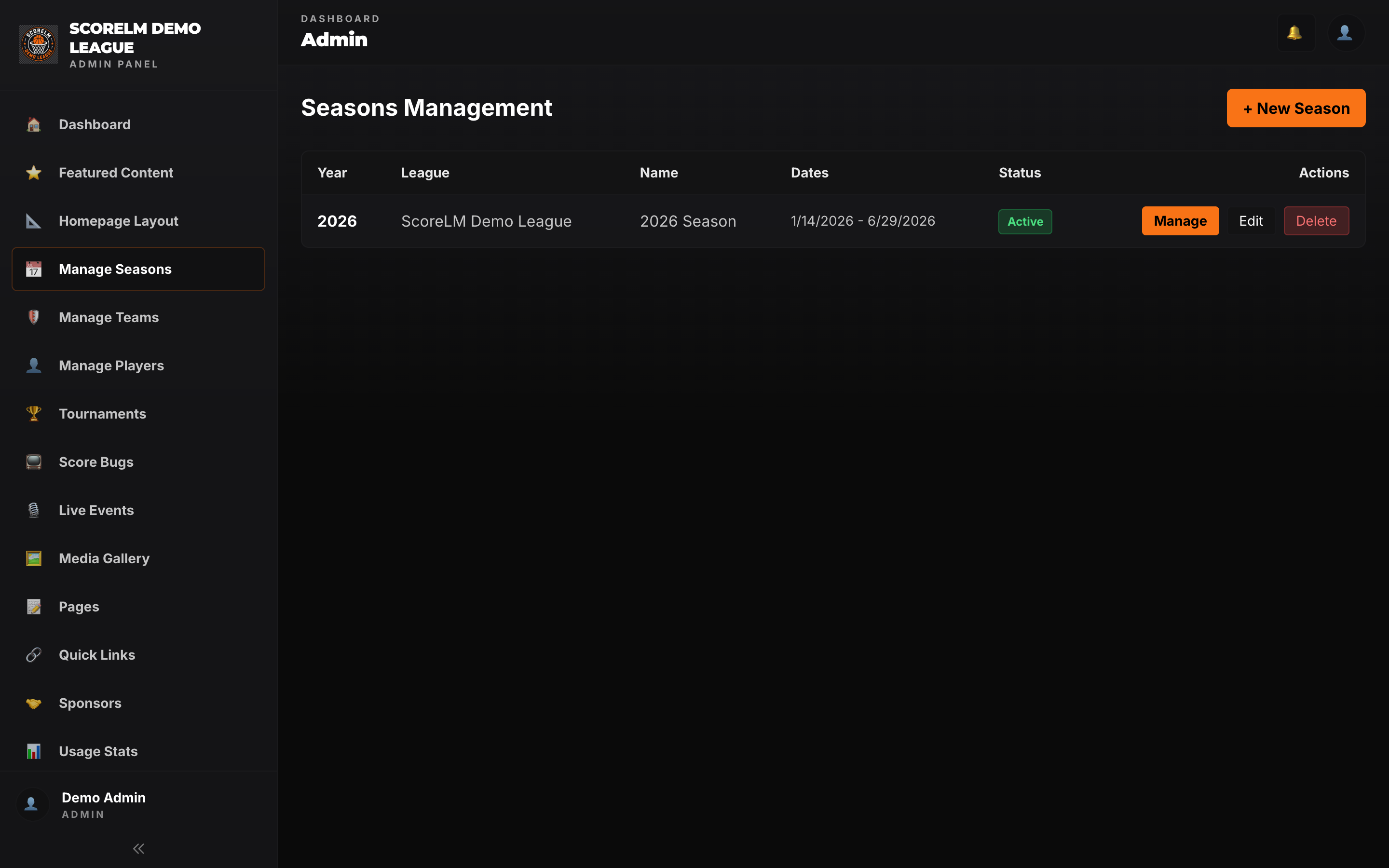Delete the 2026 Season
This screenshot has height=868, width=1389.
[1316, 221]
